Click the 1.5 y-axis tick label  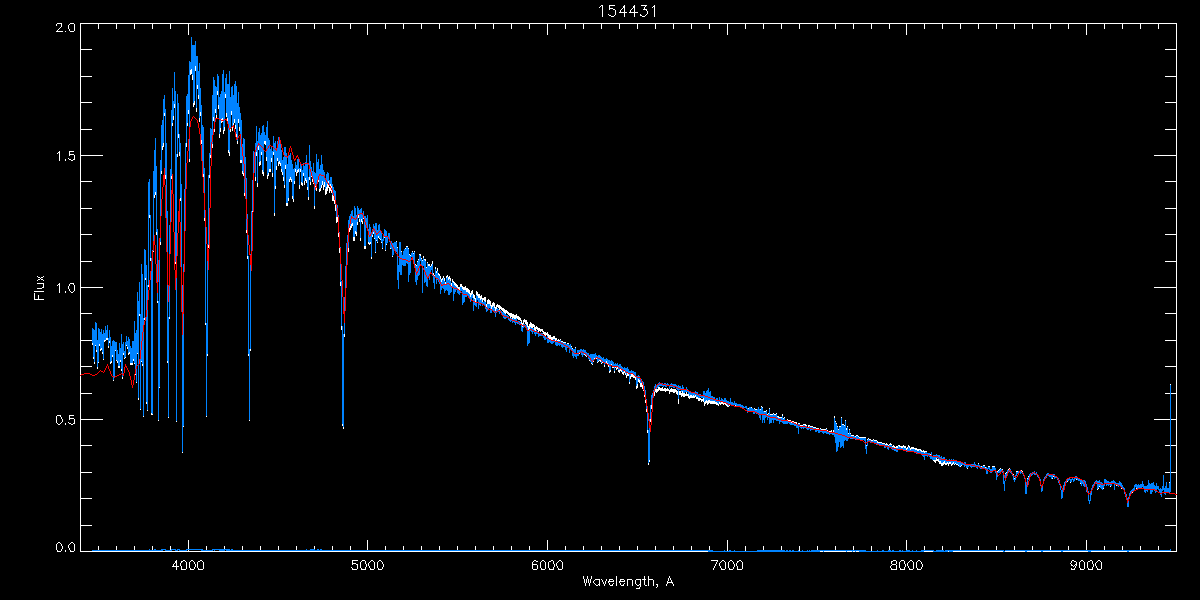tap(65, 157)
